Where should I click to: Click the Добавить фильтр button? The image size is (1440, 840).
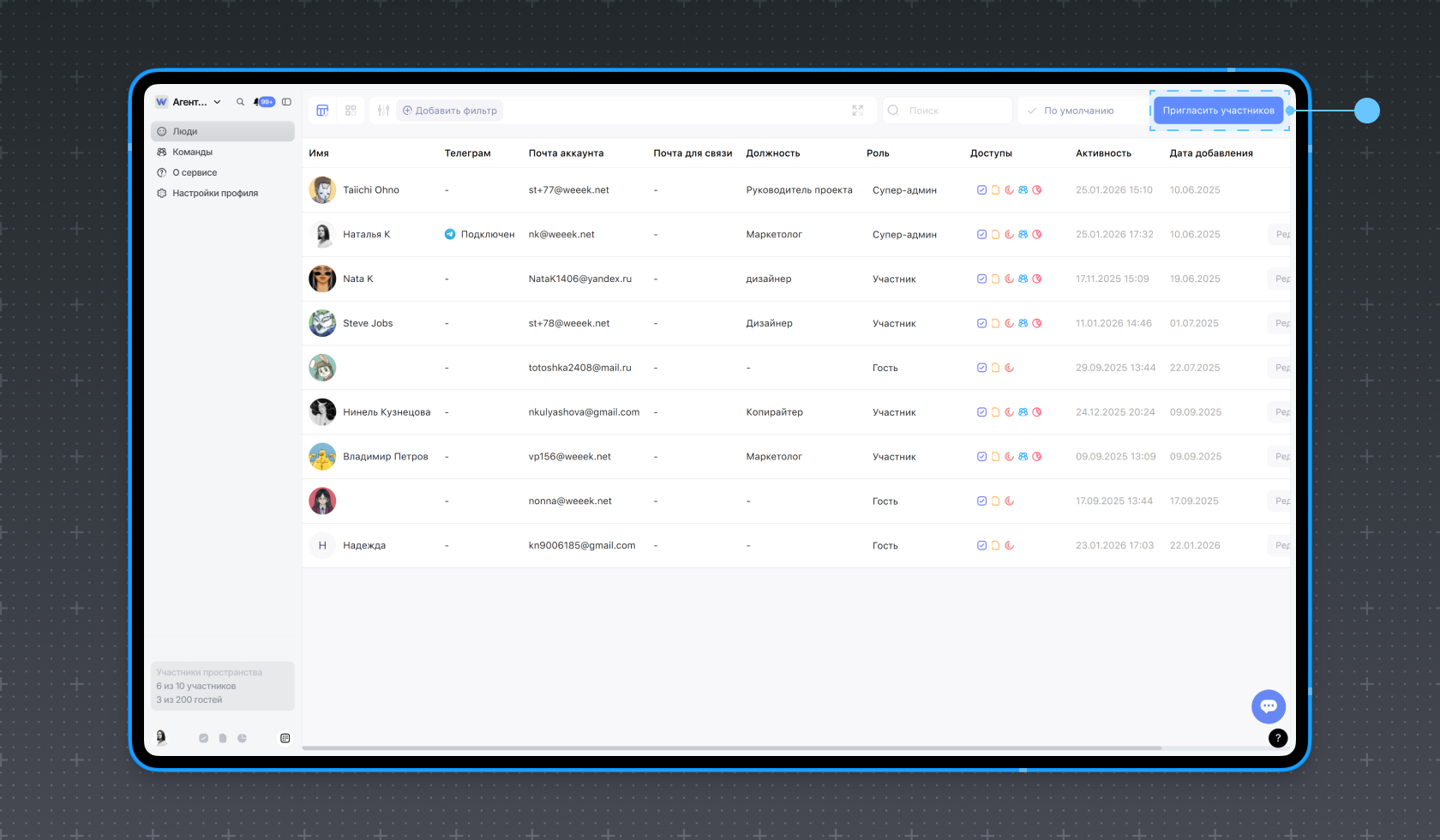tap(450, 111)
